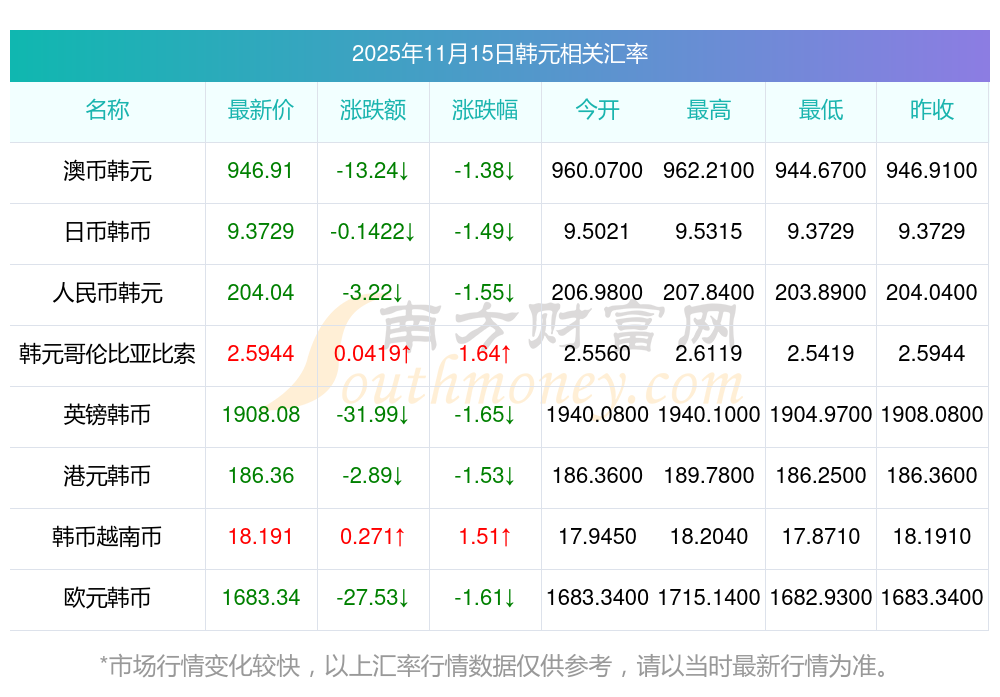Select the 最低 column header
Viewport: 1000px width, 697px height.
point(821,110)
